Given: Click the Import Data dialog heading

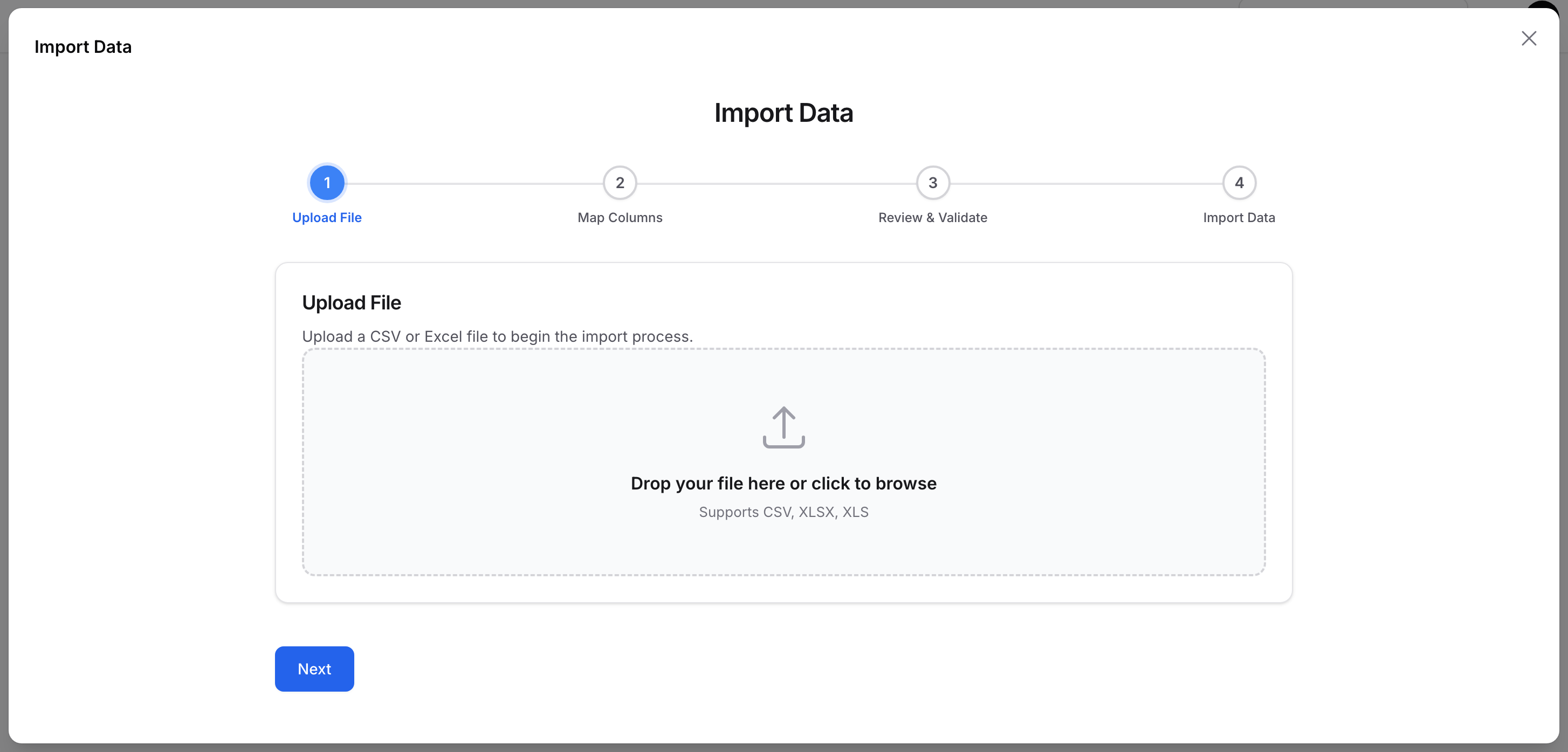Looking at the screenshot, I should [783, 112].
